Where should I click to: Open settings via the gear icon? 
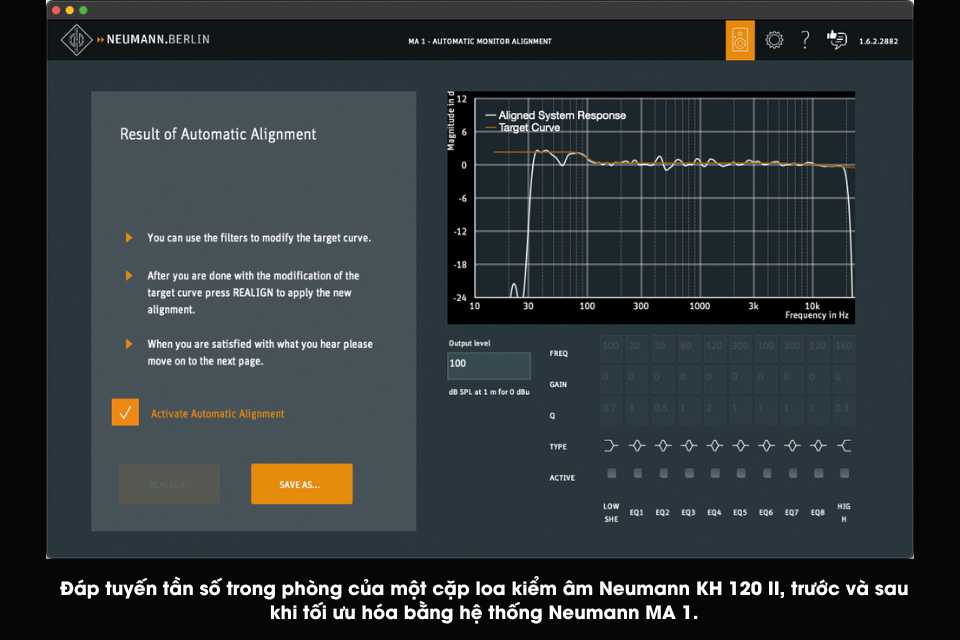pos(774,40)
